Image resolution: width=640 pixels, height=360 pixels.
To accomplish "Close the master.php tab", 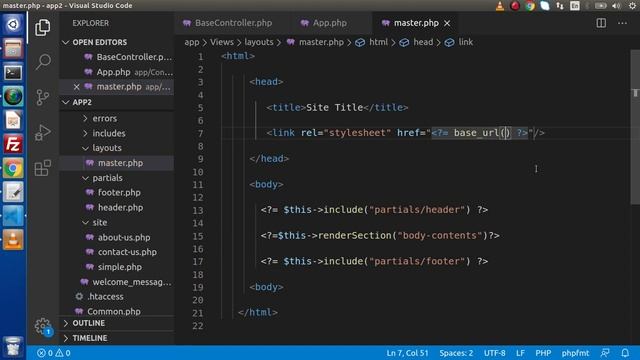I will coord(447,23).
